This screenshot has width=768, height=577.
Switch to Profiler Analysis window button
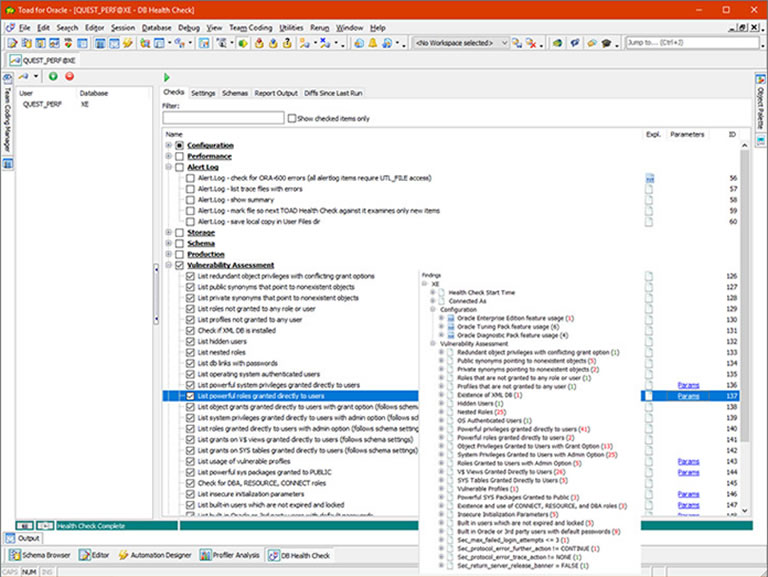coord(230,555)
